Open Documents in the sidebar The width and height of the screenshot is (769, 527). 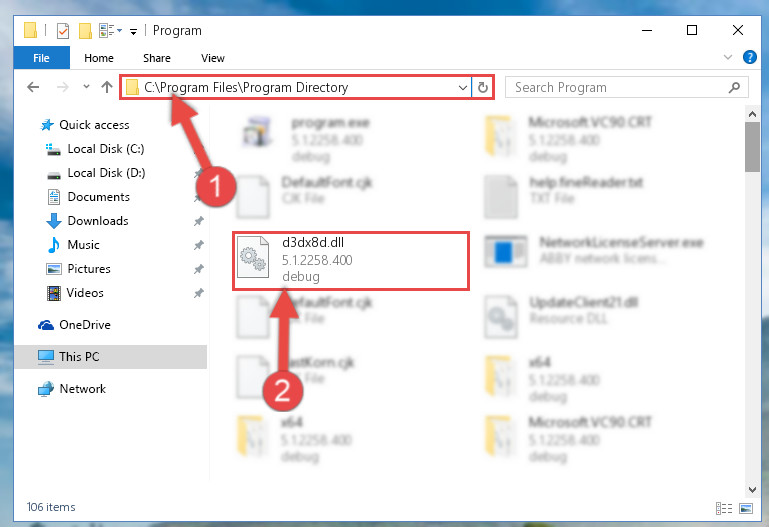[88, 197]
